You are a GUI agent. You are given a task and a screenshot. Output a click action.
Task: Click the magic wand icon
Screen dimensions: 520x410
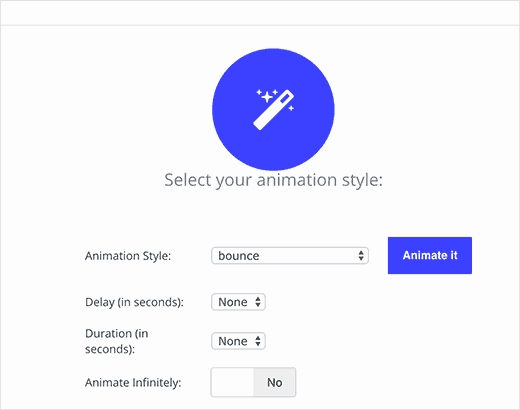tap(274, 109)
